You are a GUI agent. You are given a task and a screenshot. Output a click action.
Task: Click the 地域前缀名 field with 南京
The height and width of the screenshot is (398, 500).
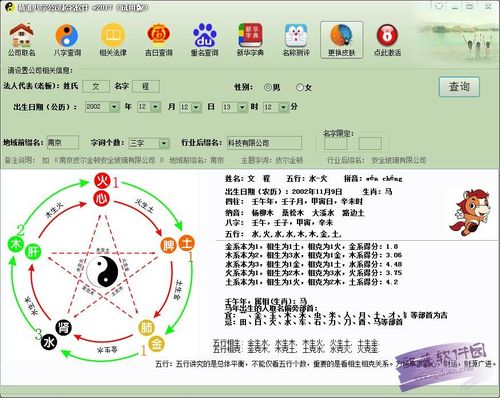pyautogui.click(x=63, y=143)
